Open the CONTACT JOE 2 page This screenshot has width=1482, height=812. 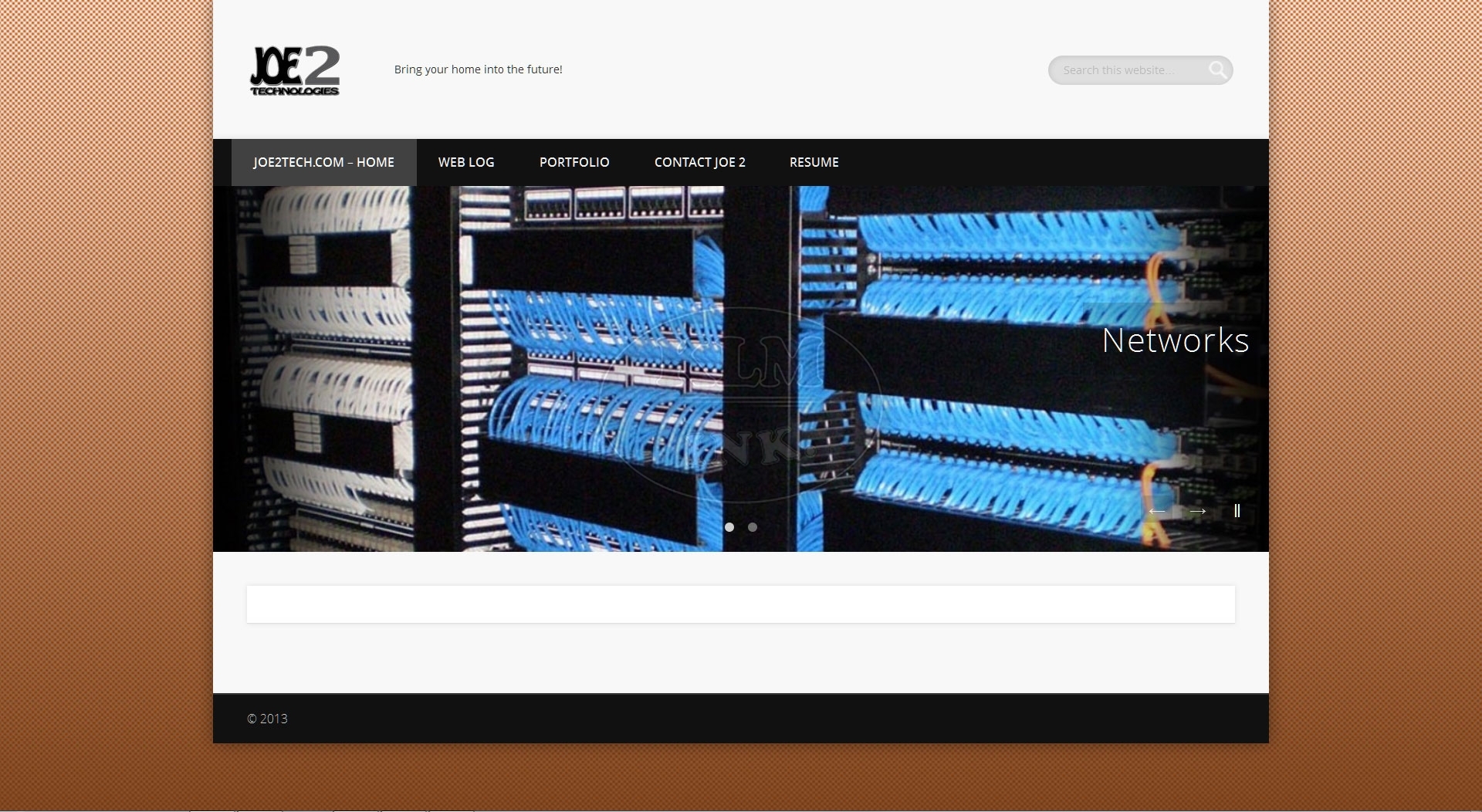pyautogui.click(x=699, y=162)
